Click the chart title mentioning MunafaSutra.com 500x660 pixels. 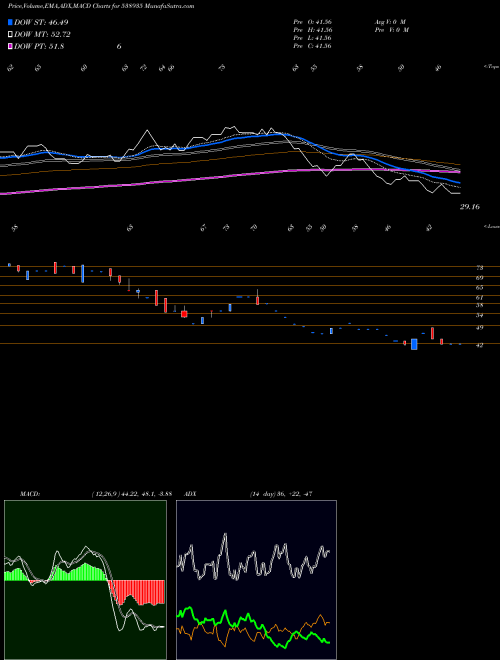pos(101,6)
